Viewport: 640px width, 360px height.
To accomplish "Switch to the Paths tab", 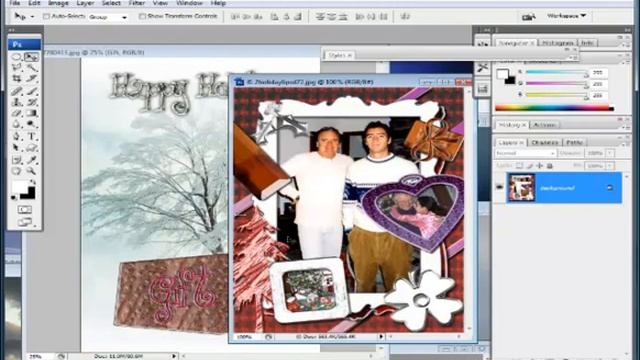I will [x=574, y=142].
